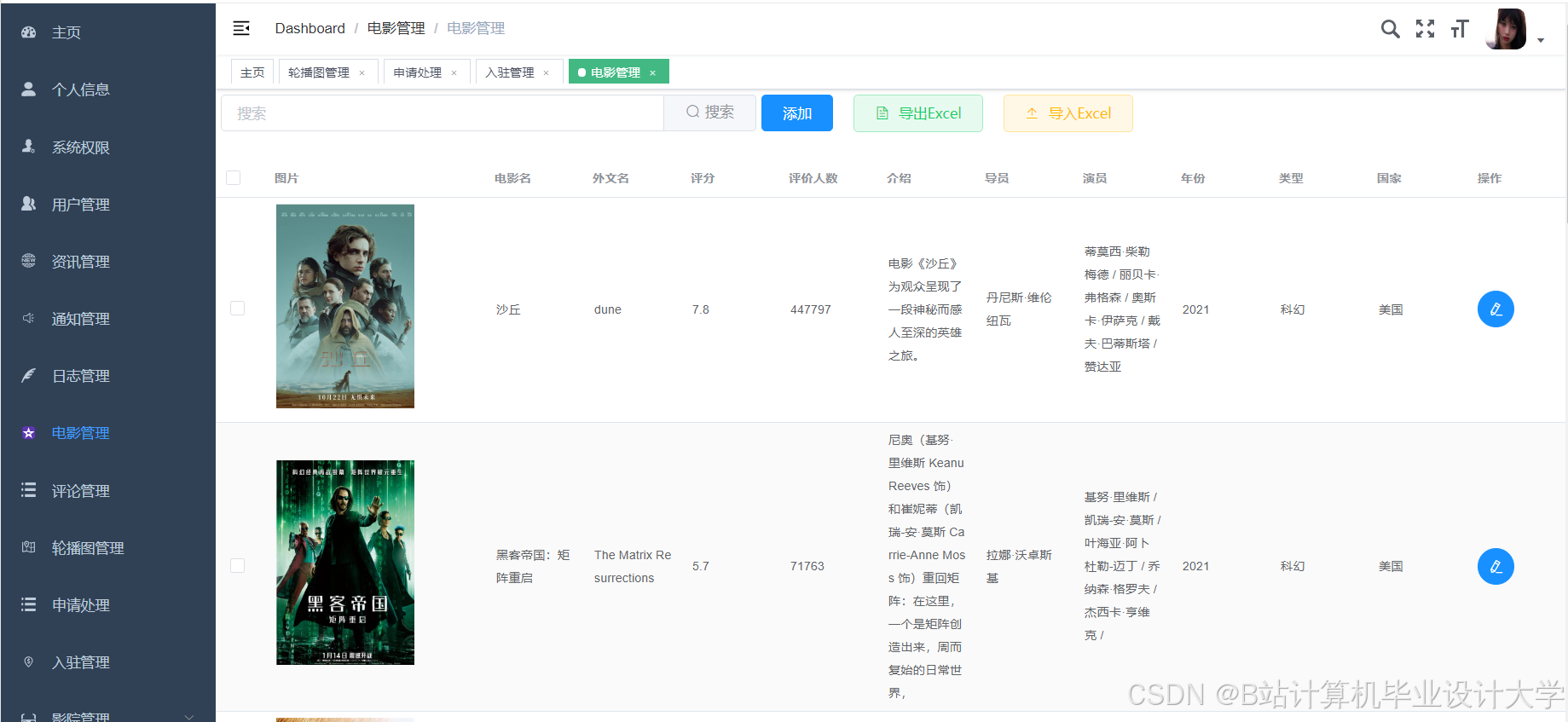
Task: Open 个人信息 in the sidebar
Action: pyautogui.click(x=107, y=89)
